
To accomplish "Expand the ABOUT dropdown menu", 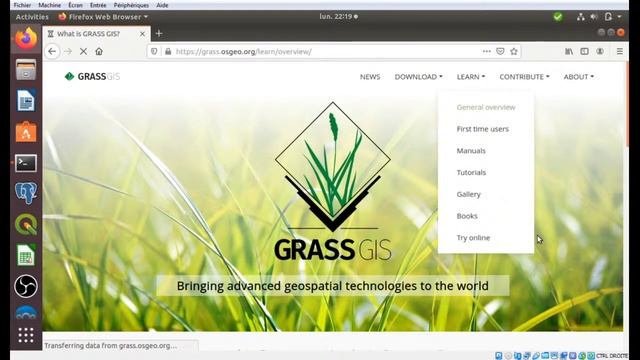I will click(578, 77).
